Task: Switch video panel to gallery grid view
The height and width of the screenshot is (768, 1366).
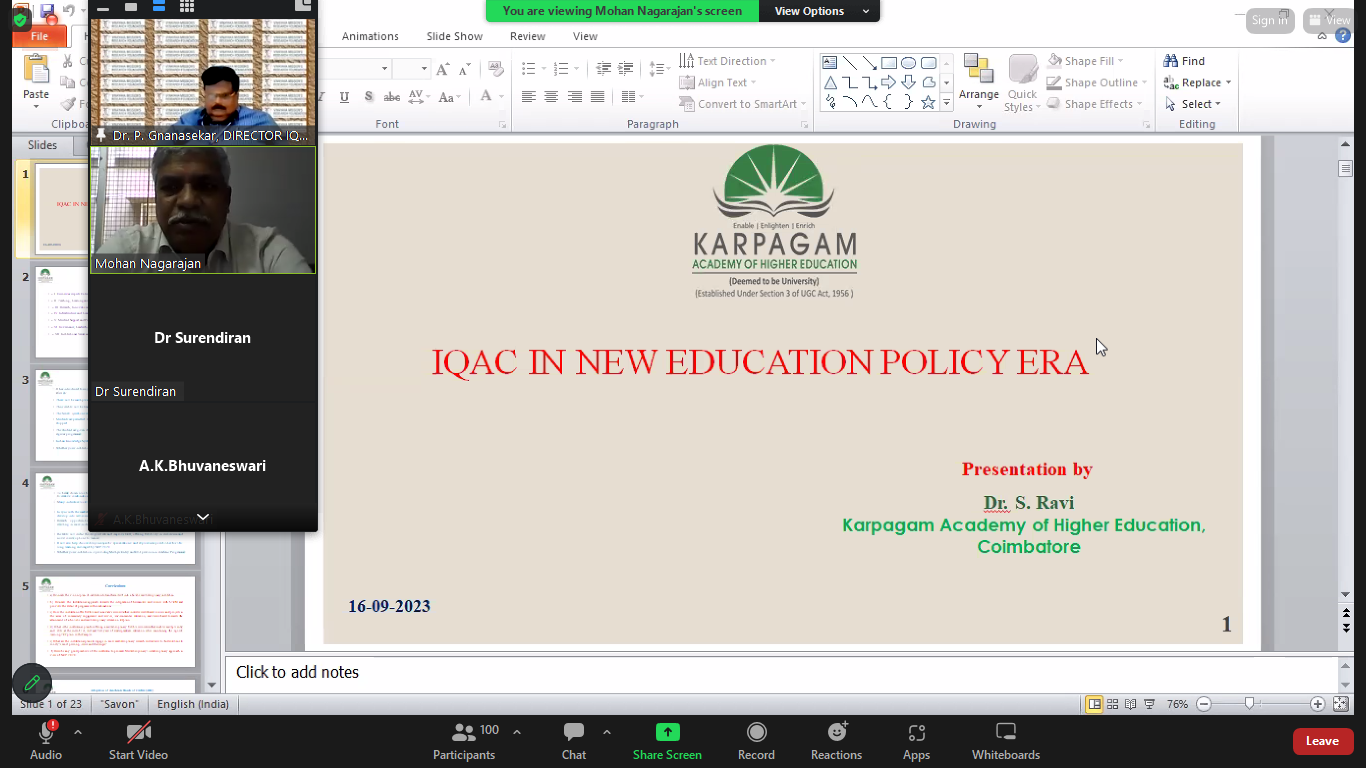Action: 186,7
